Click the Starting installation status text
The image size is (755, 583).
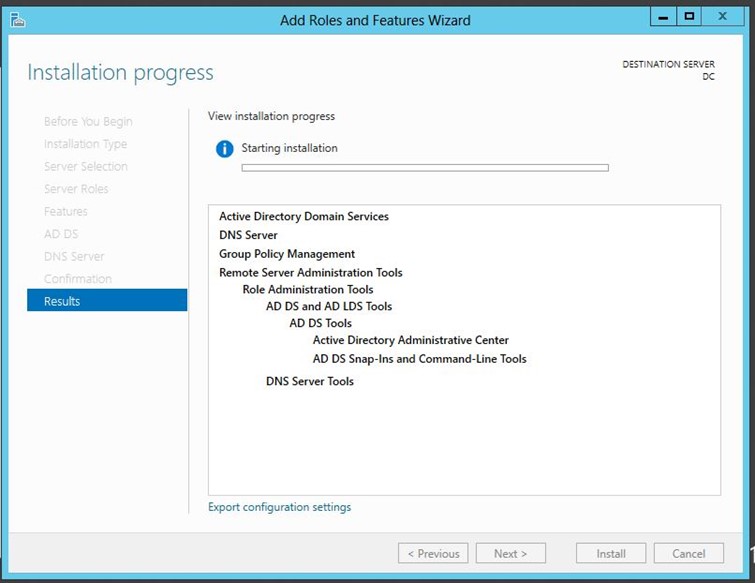[x=289, y=148]
